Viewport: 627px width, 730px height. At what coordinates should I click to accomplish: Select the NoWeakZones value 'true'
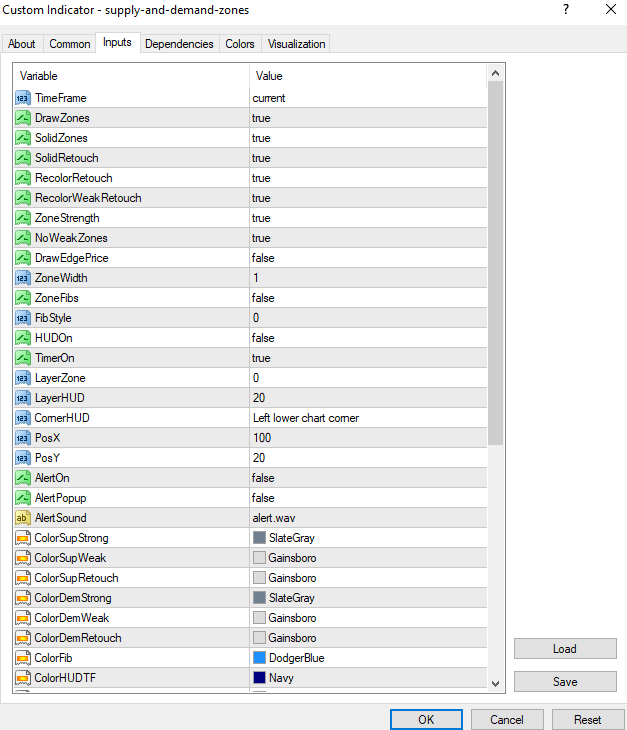coord(261,238)
